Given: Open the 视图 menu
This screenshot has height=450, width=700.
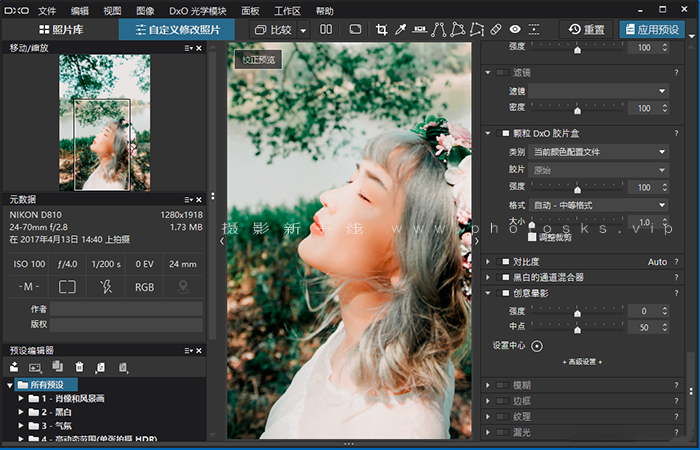Looking at the screenshot, I should 112,11.
